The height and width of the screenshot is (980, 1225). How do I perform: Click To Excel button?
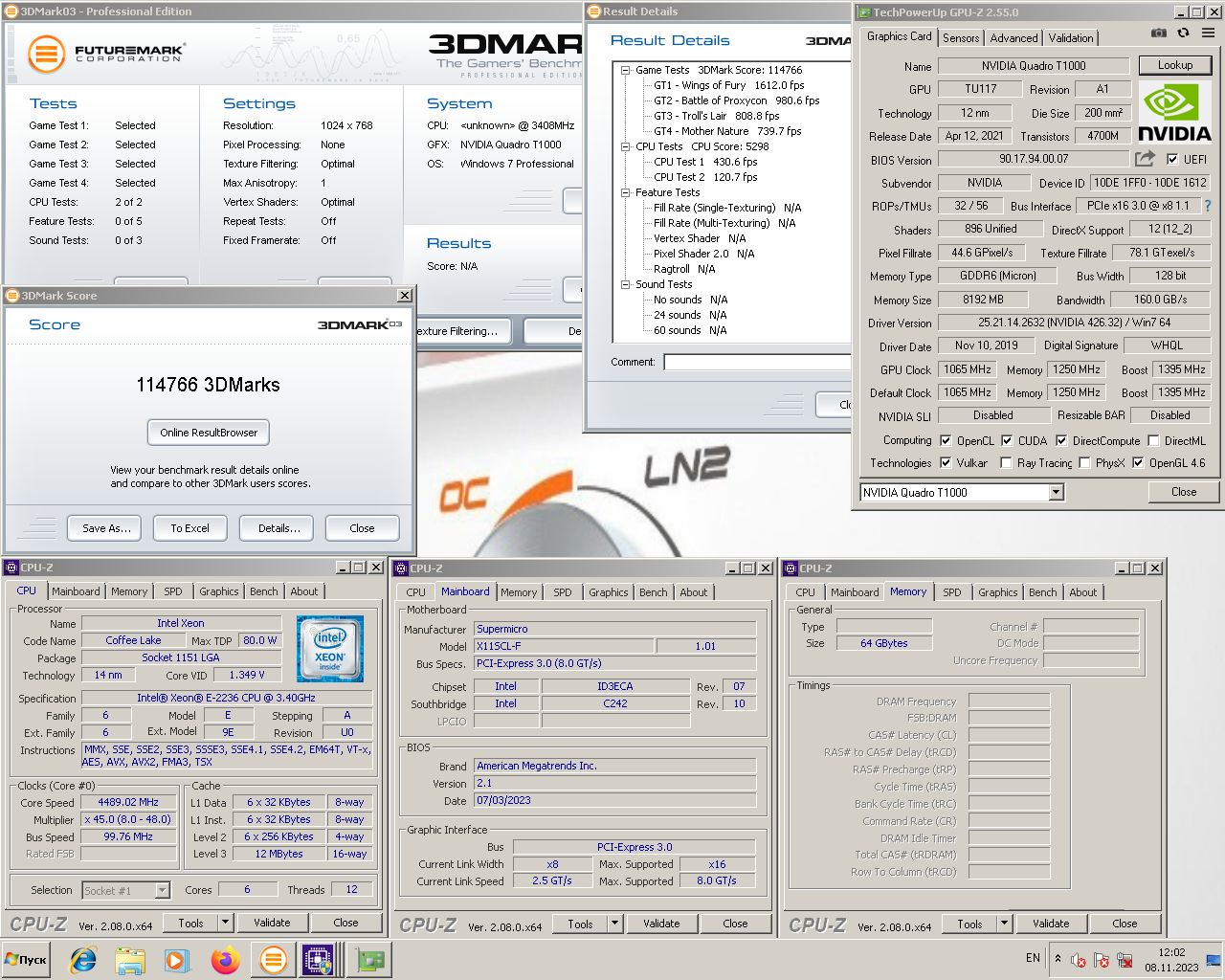189,528
